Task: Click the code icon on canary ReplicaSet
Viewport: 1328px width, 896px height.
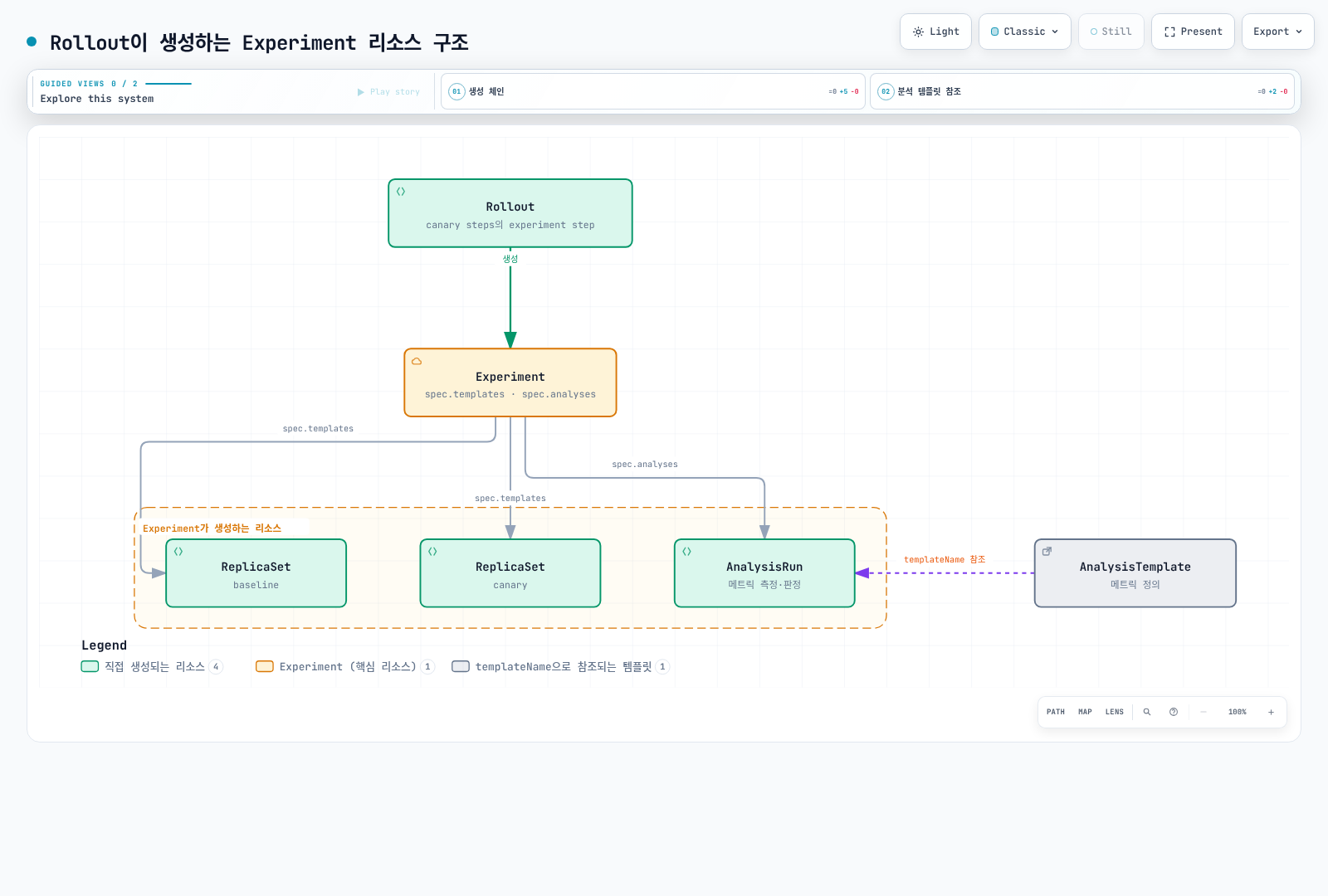Action: pyautogui.click(x=432, y=552)
